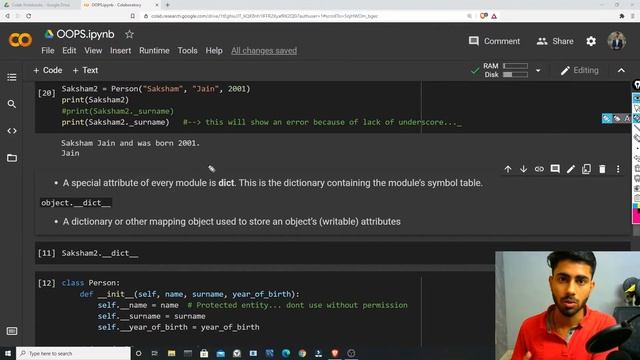Bookmark this page in address bar

[133, 16]
